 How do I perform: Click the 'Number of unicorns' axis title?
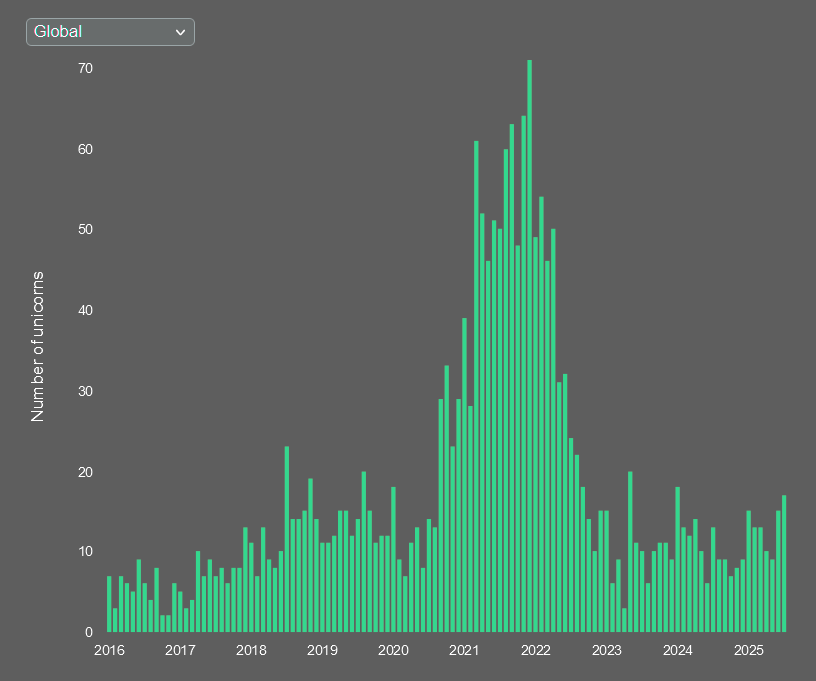coord(37,350)
